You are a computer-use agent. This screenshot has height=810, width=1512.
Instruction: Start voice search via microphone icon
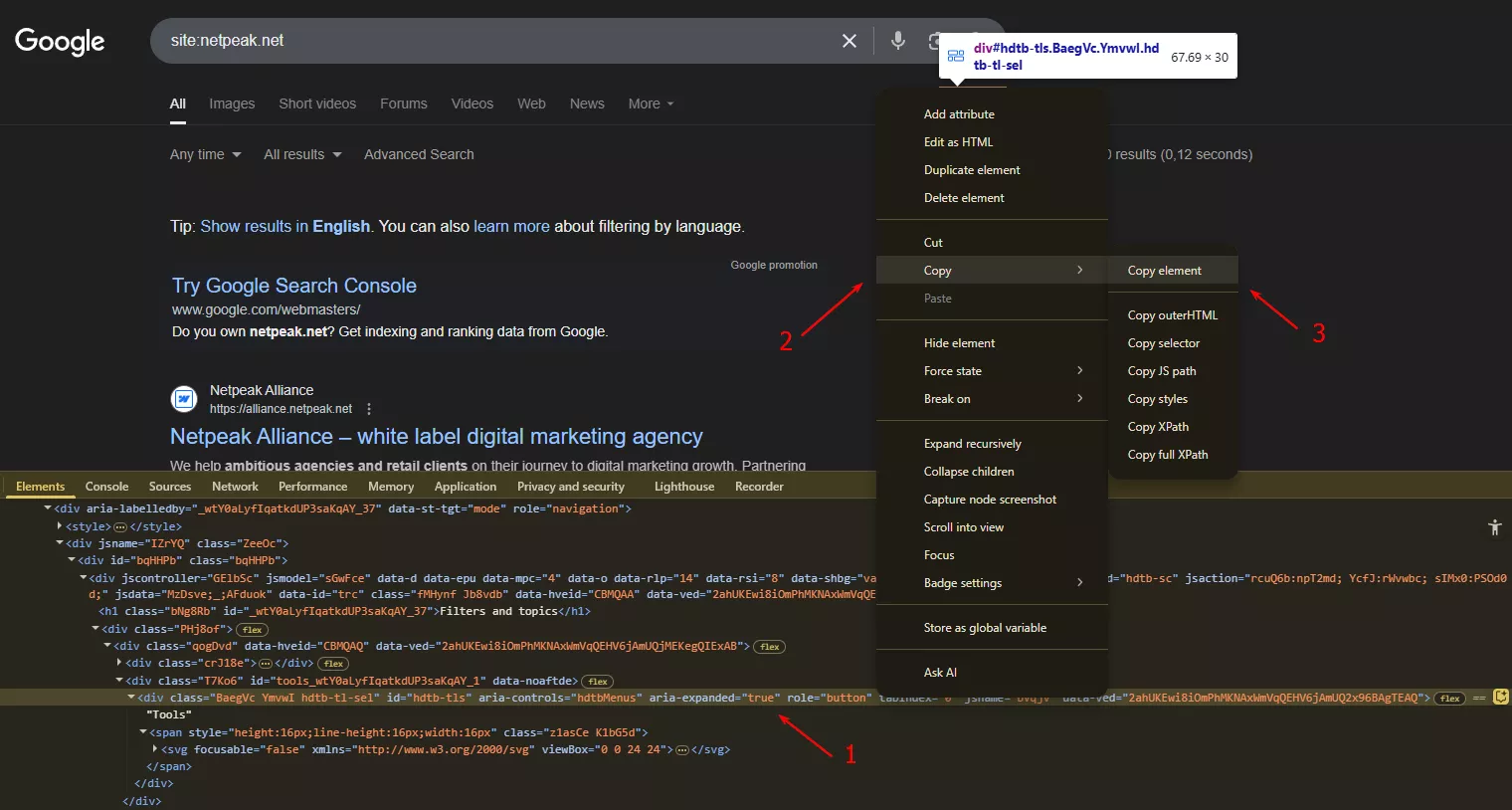click(898, 40)
